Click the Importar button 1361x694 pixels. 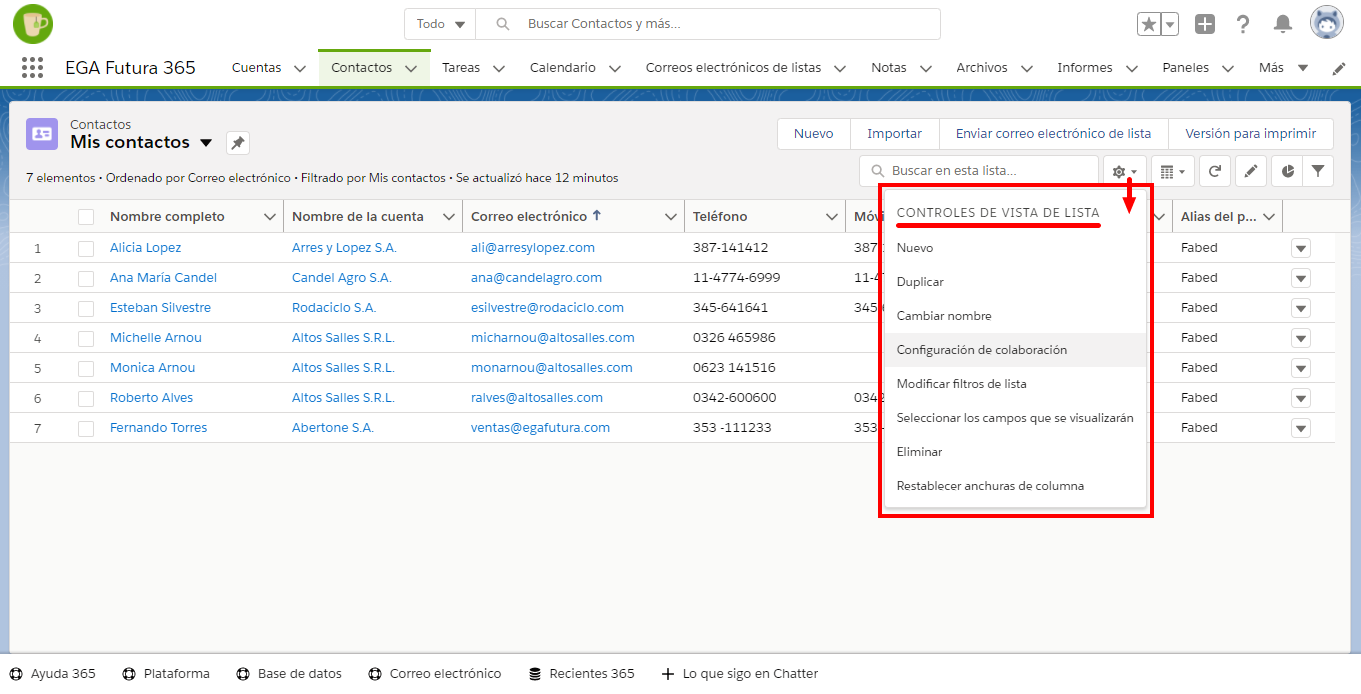point(894,133)
